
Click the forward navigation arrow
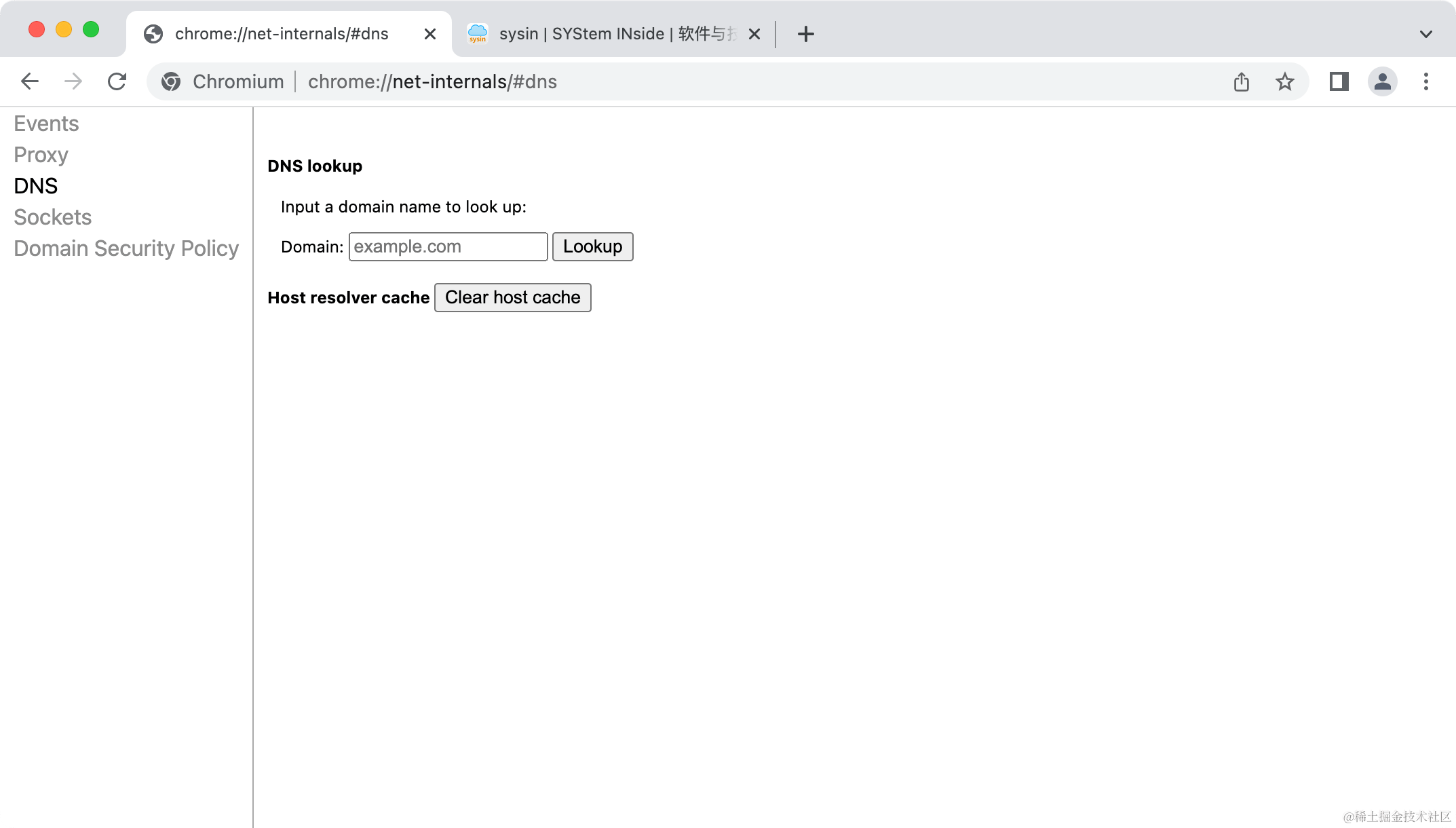coord(73,81)
